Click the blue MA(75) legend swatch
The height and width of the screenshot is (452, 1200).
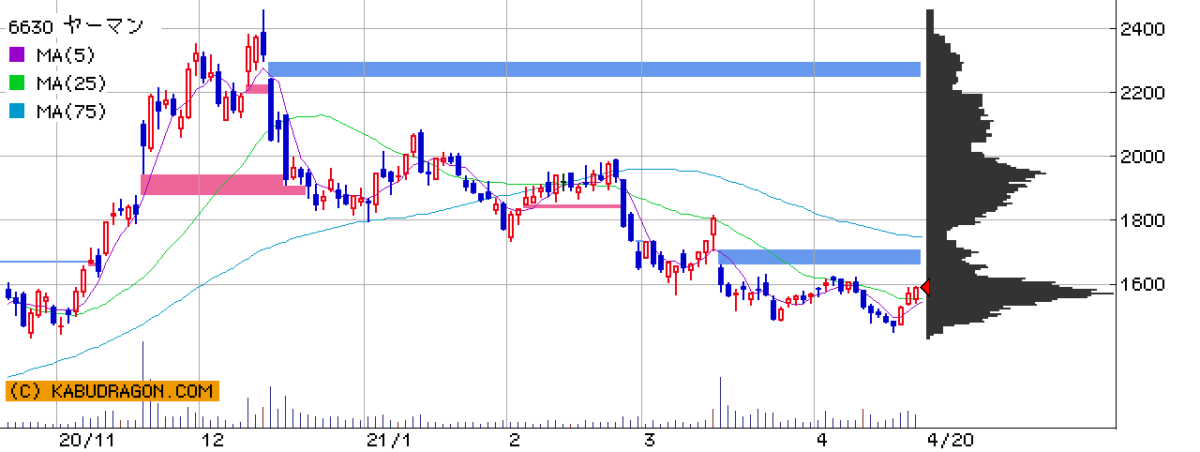click(18, 111)
